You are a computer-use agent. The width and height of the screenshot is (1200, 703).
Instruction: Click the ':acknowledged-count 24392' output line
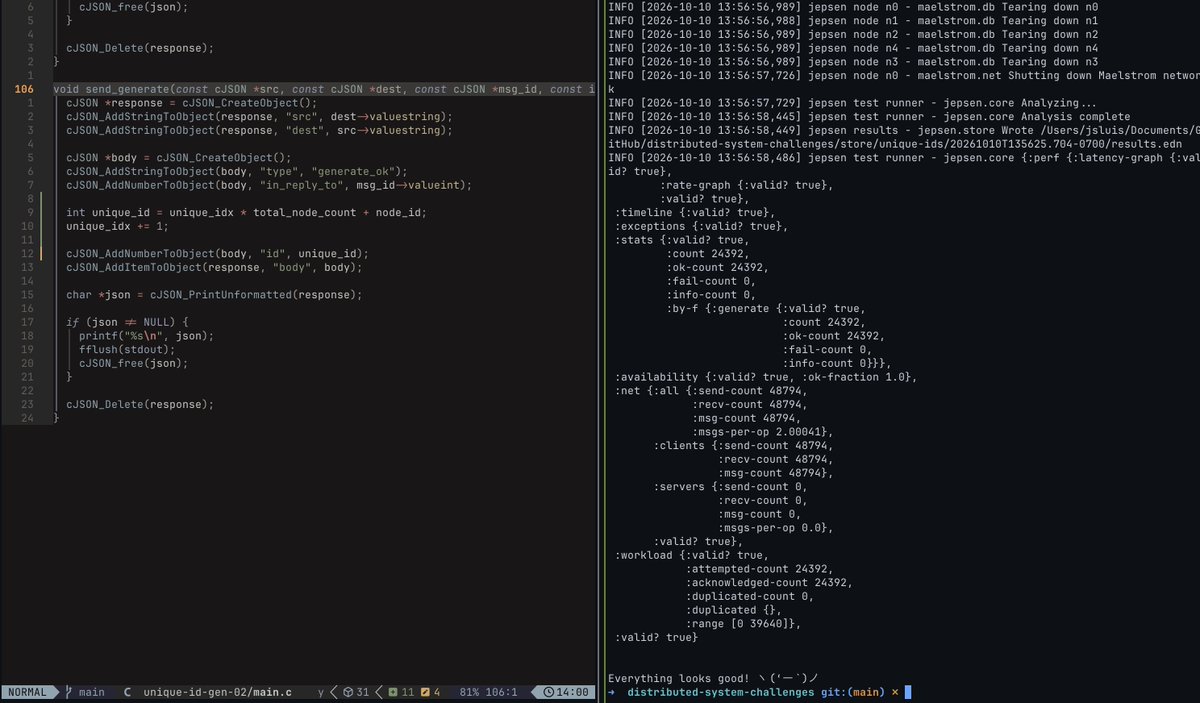click(x=771, y=582)
